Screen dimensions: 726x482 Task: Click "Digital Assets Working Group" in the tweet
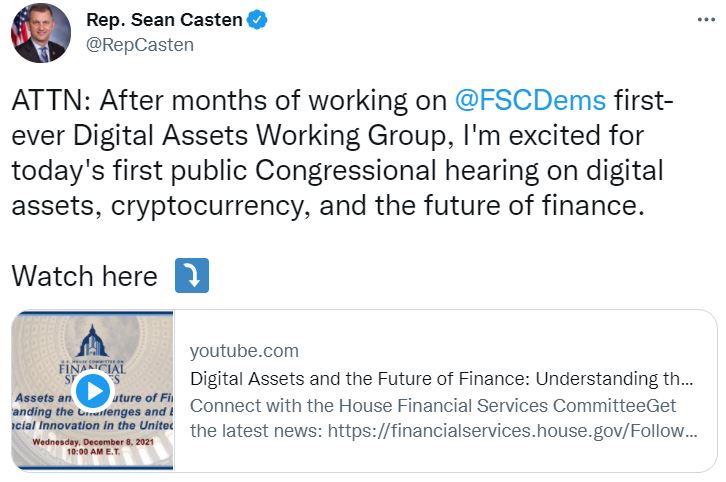coord(248,133)
